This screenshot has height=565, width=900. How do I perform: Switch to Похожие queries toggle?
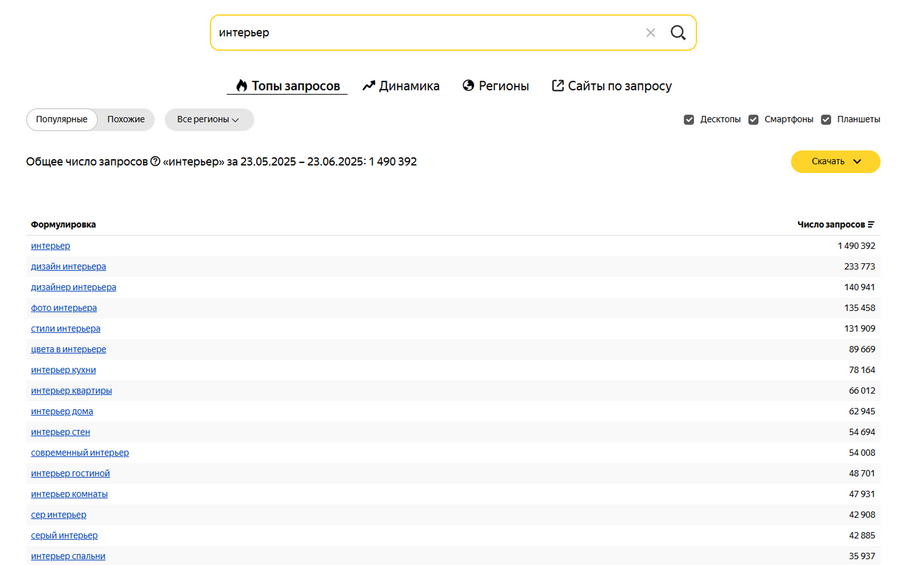126,120
